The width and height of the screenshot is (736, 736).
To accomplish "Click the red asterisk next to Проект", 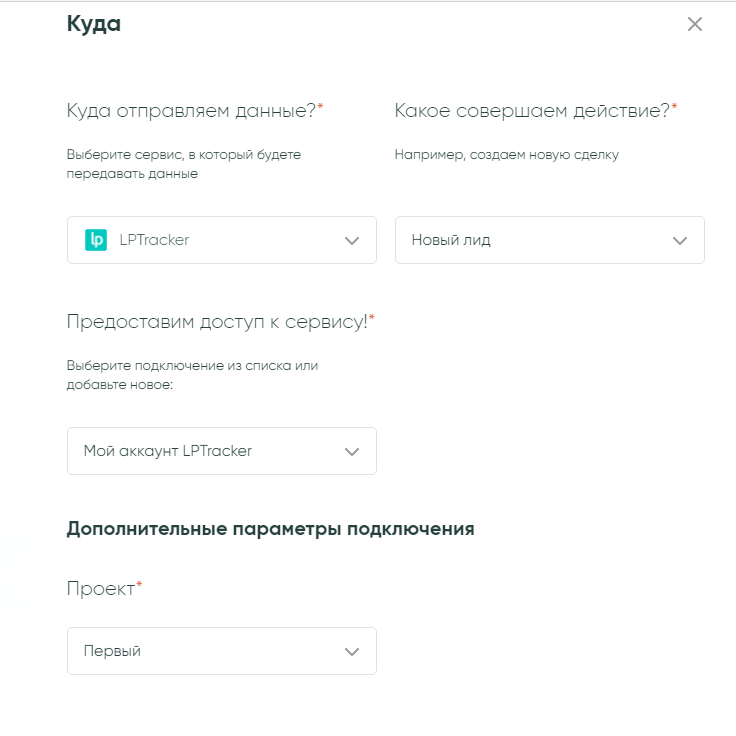I will click(x=139, y=586).
